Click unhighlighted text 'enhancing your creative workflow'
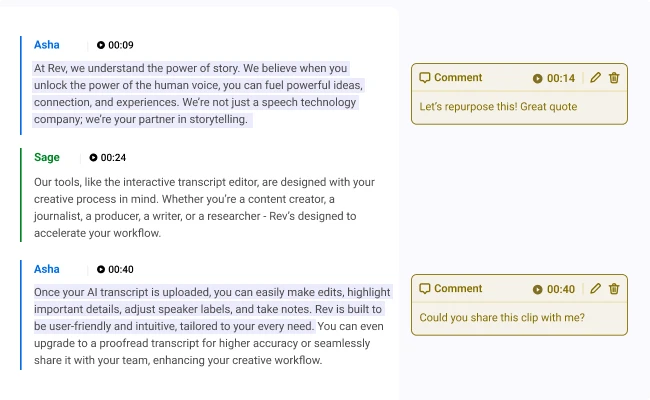Image resolution: width=650 pixels, height=400 pixels. (238, 360)
